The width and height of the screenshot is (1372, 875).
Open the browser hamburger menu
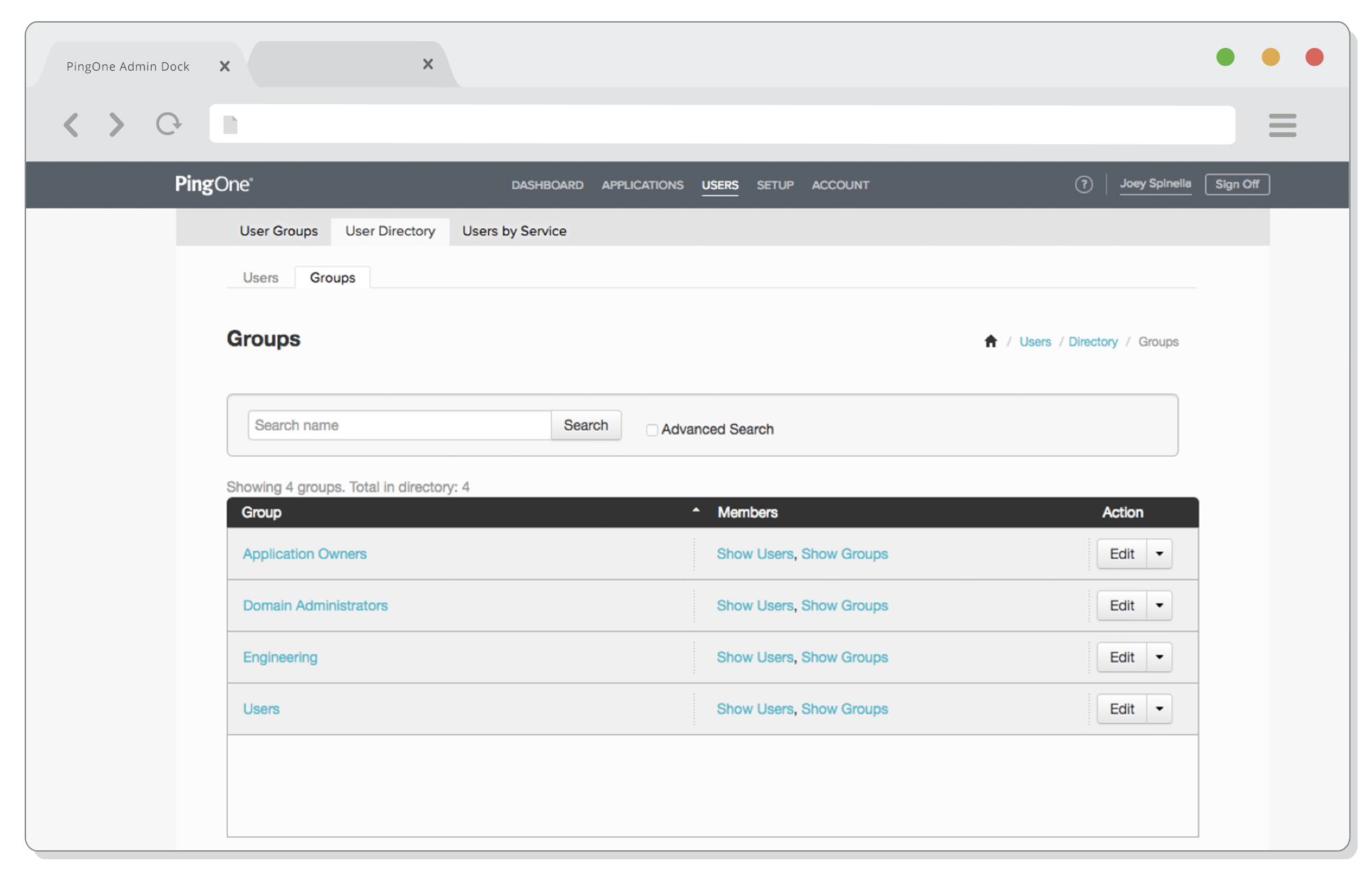(1282, 125)
